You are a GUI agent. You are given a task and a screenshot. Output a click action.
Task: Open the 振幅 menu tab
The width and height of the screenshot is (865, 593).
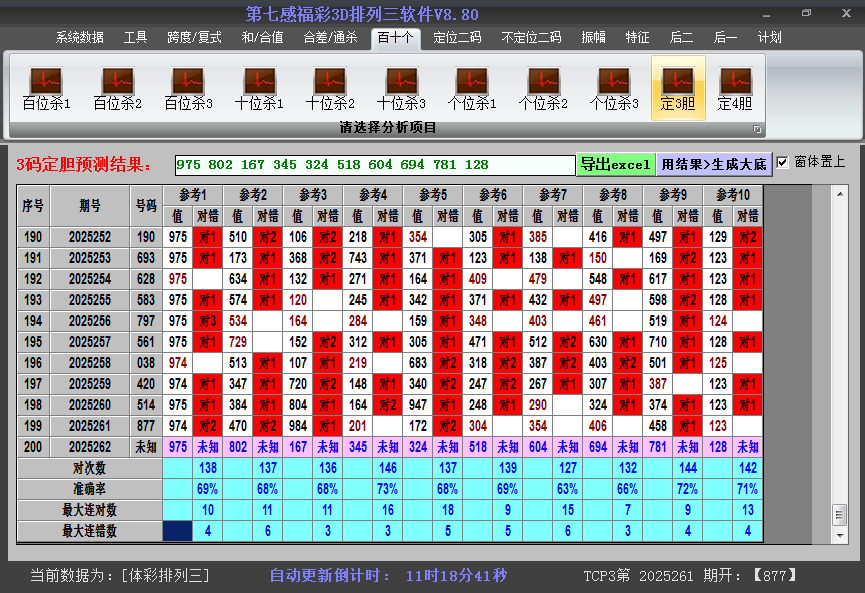594,38
